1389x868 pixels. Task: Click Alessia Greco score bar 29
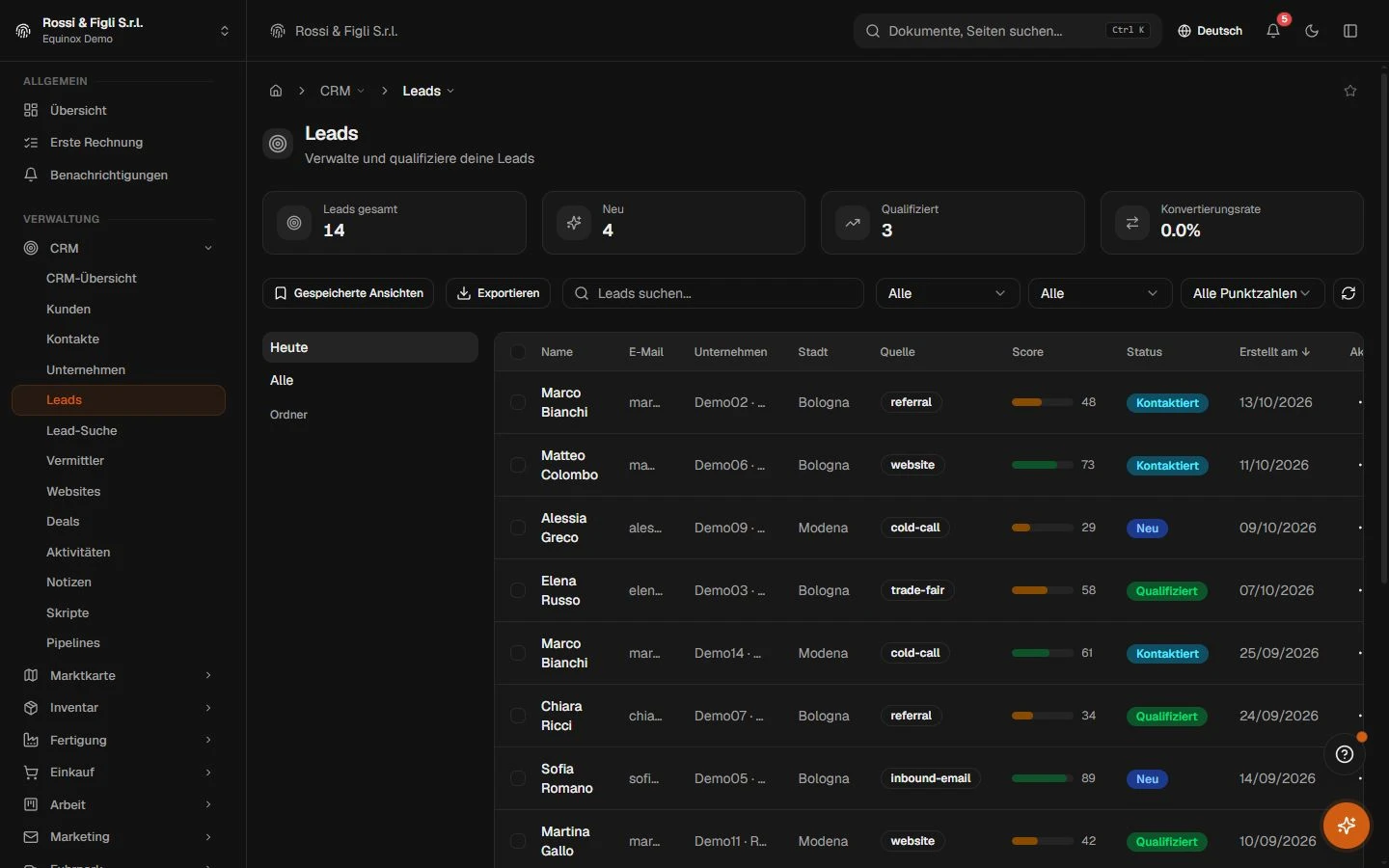point(1043,528)
